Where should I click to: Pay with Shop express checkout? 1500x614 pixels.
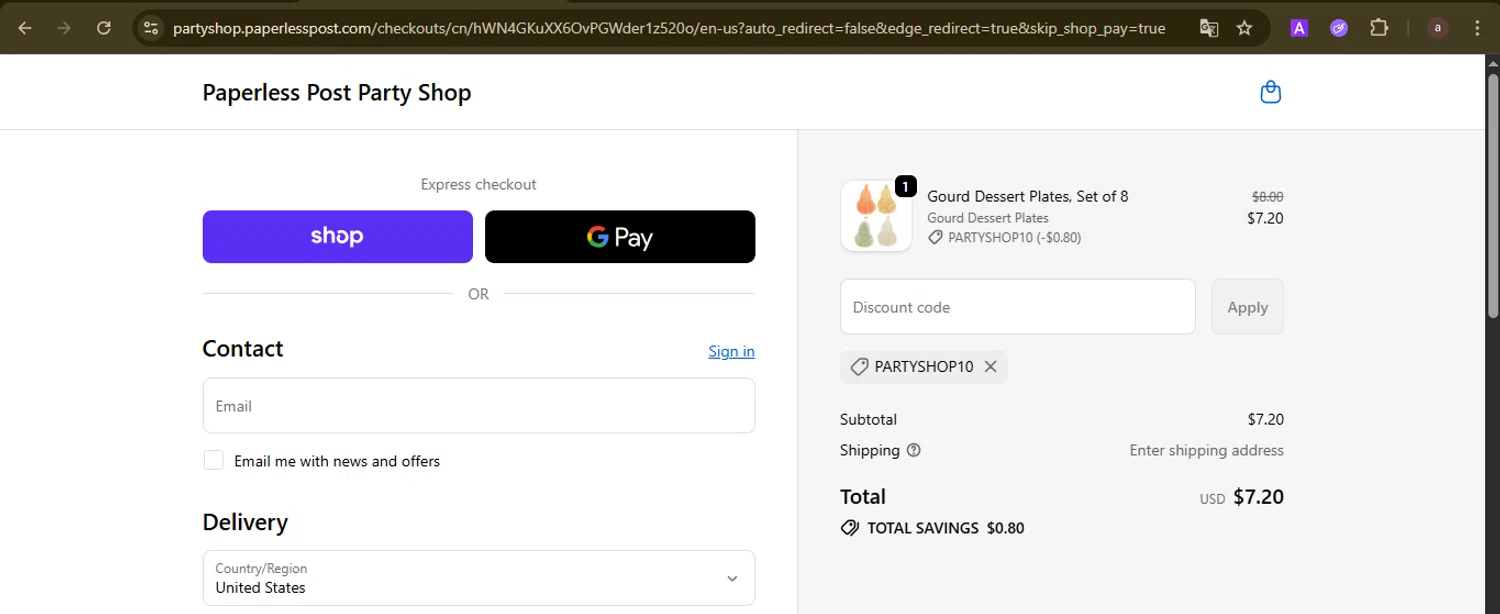337,237
